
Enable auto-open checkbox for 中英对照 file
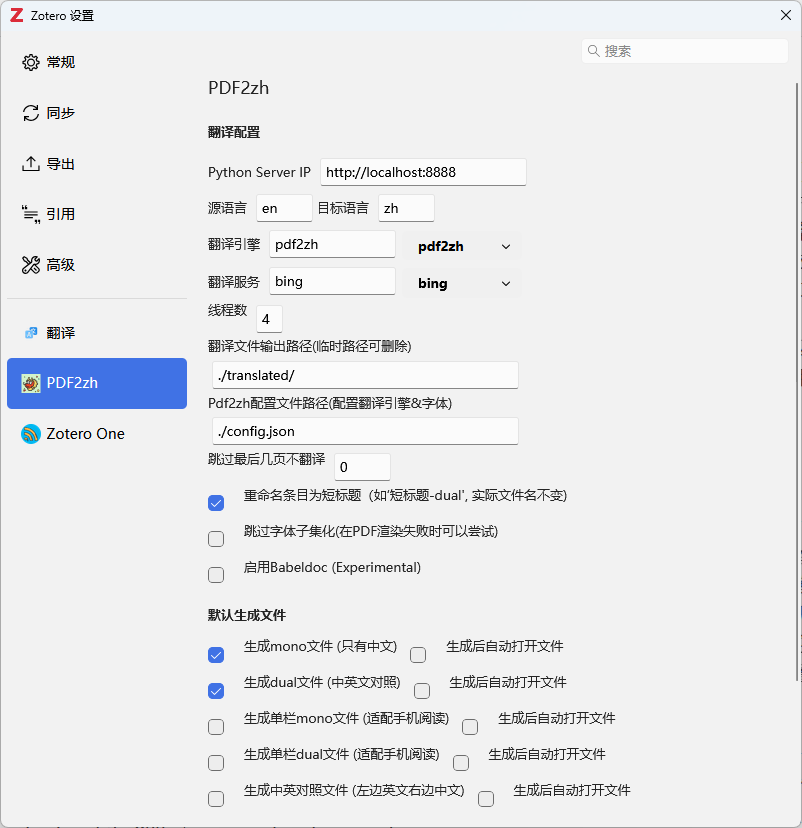(x=486, y=798)
